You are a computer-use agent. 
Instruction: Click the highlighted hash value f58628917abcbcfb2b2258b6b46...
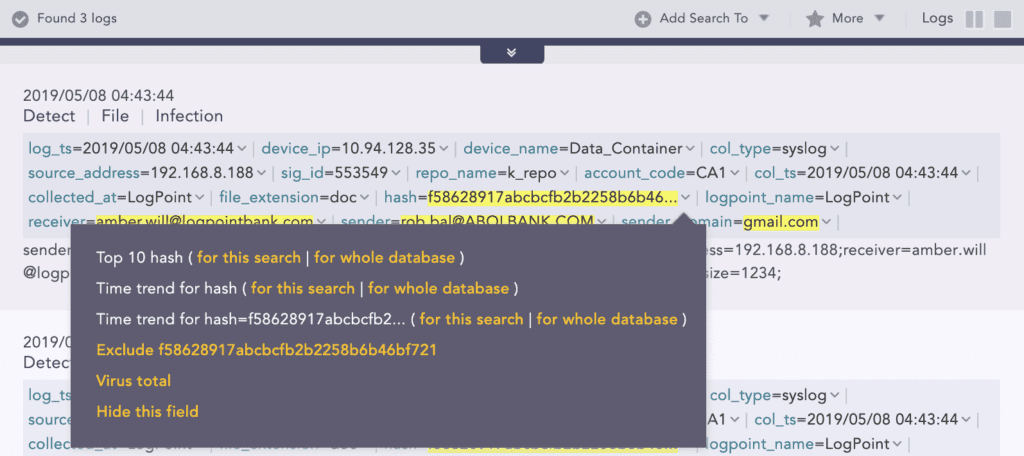(552, 198)
